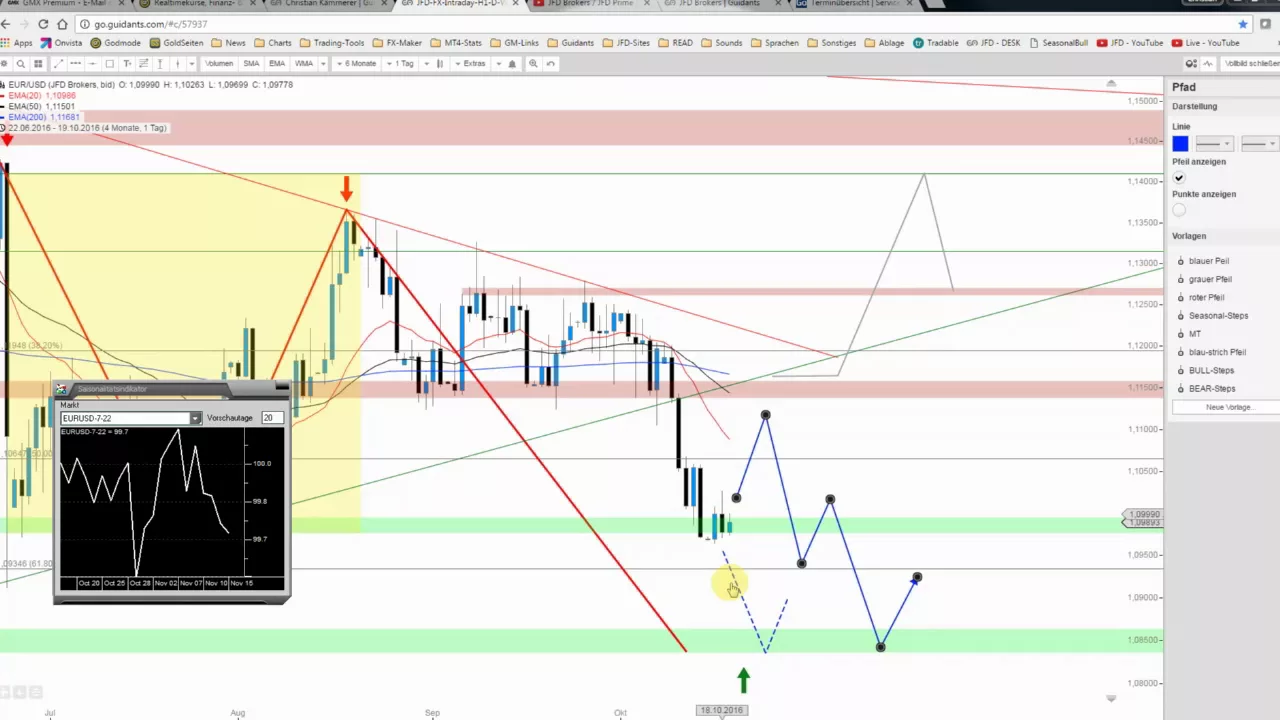
Task: Open the JFD - YouTube bookmark
Action: click(x=1129, y=43)
